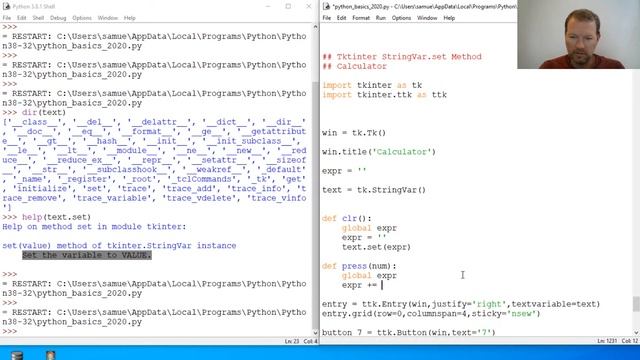Open Run menu in editor window

click(x=381, y=18)
